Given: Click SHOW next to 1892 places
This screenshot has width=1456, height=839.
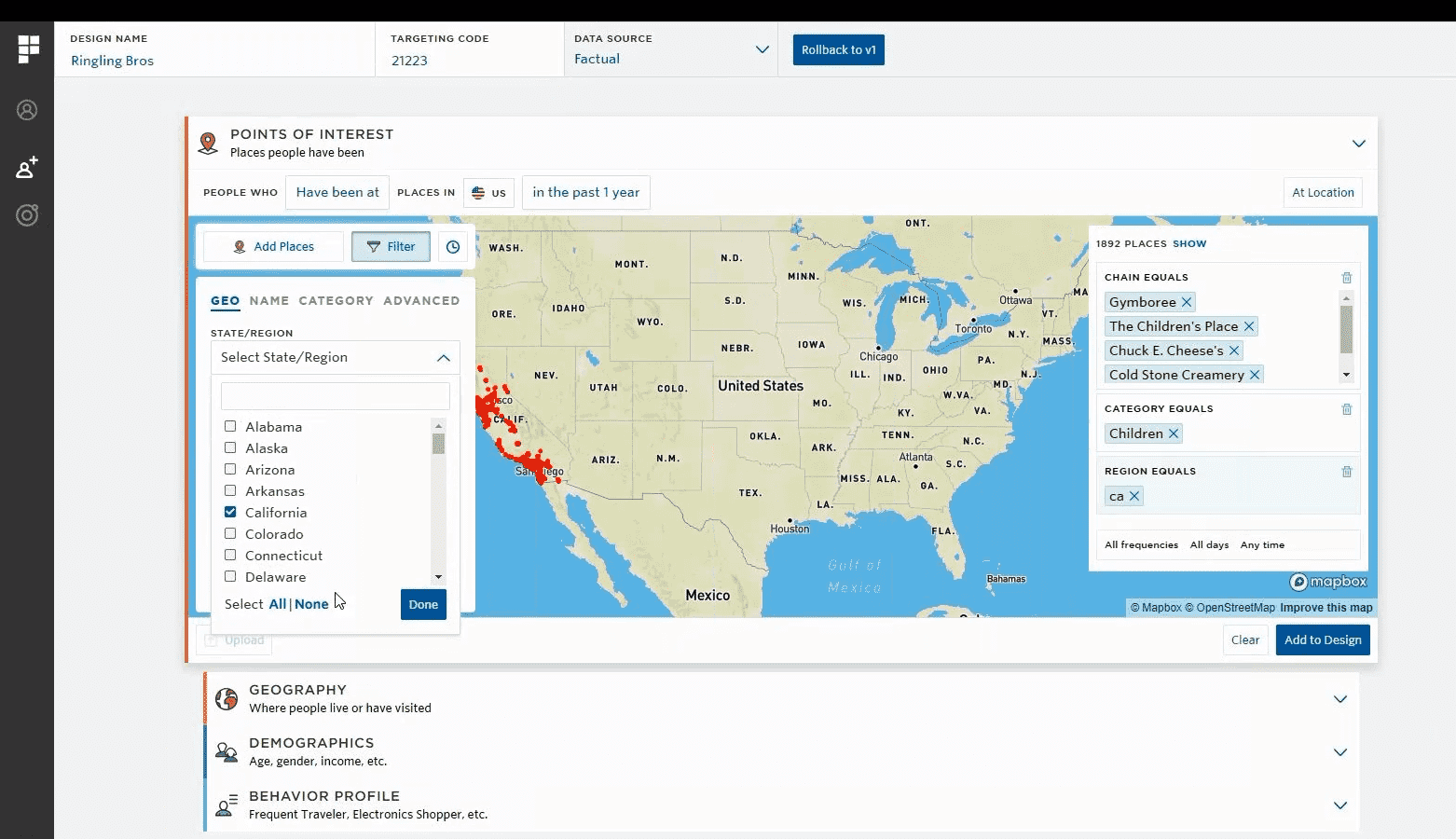Looking at the screenshot, I should tap(1189, 243).
